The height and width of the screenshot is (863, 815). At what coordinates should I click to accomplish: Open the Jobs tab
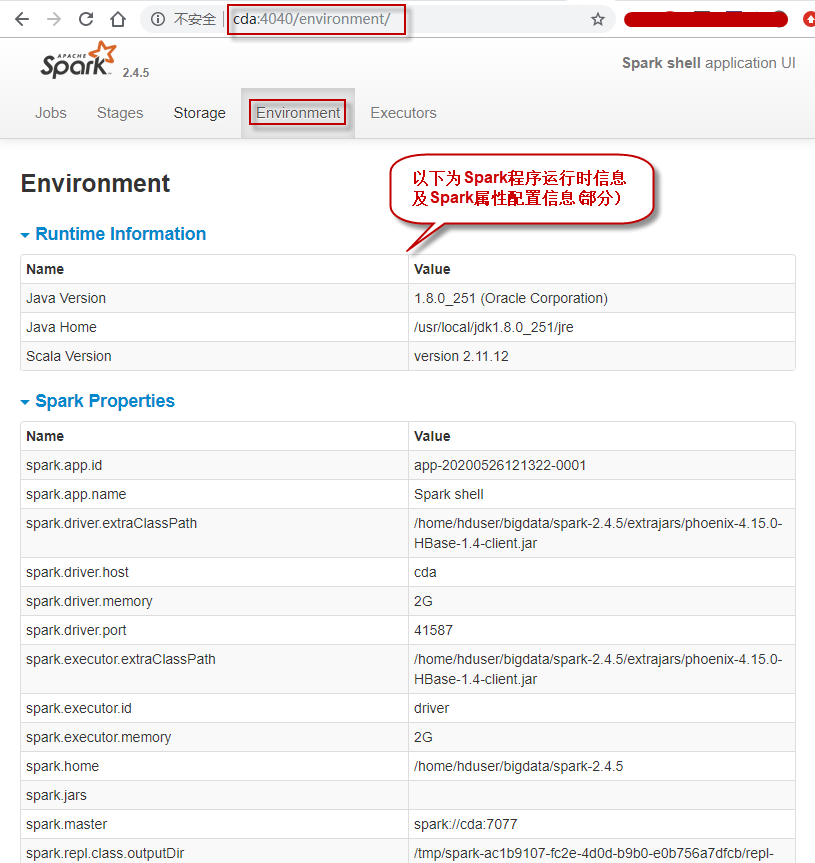pos(51,113)
